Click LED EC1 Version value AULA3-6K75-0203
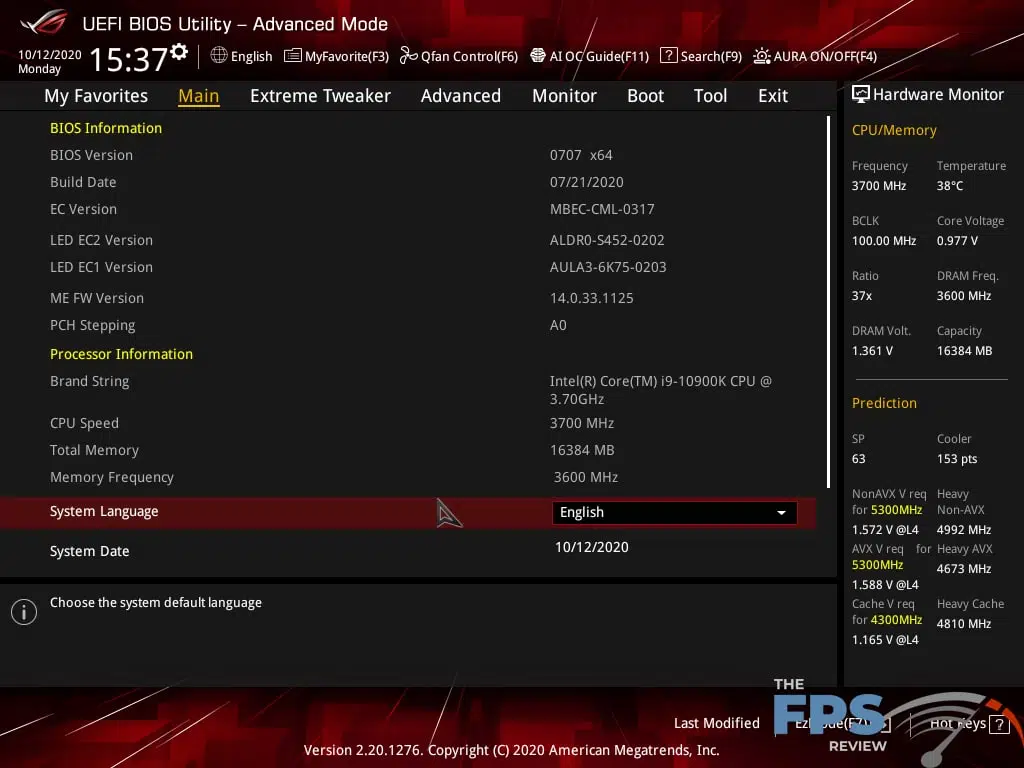1024x768 pixels. pyautogui.click(x=608, y=267)
